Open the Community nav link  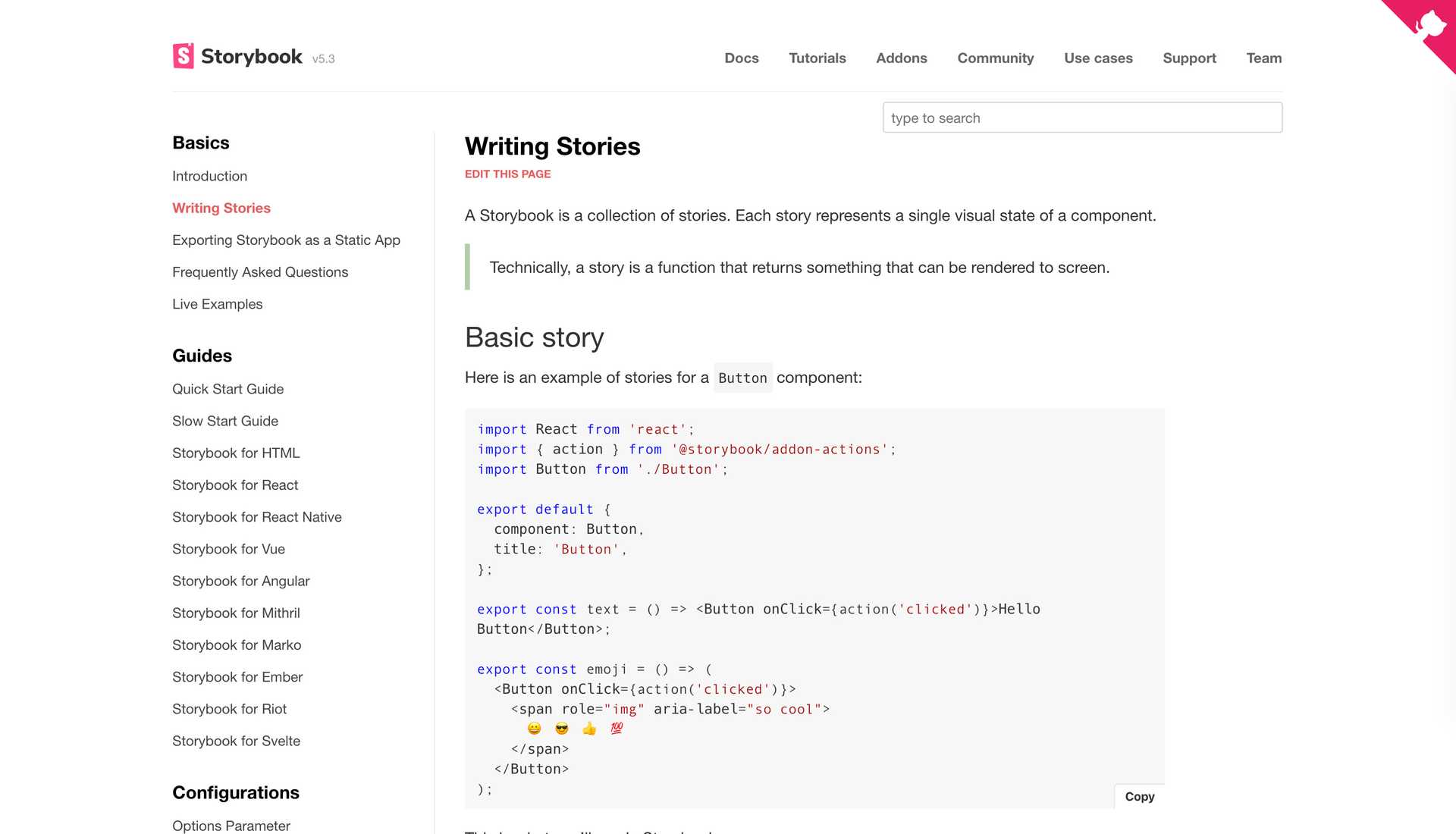995,58
